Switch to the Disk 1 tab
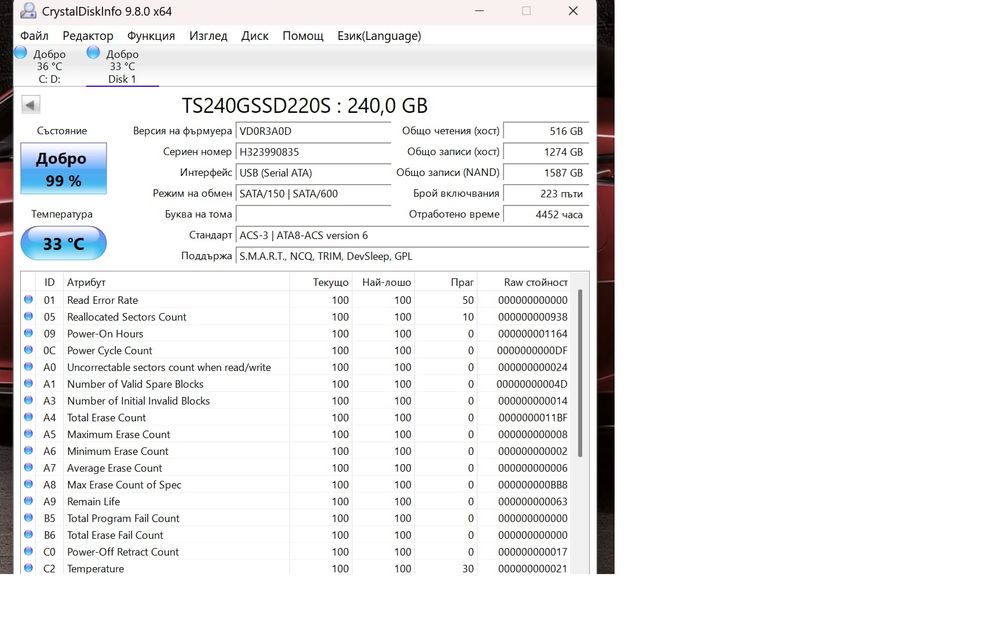Image resolution: width=1000 pixels, height=625 pixels. [x=122, y=66]
